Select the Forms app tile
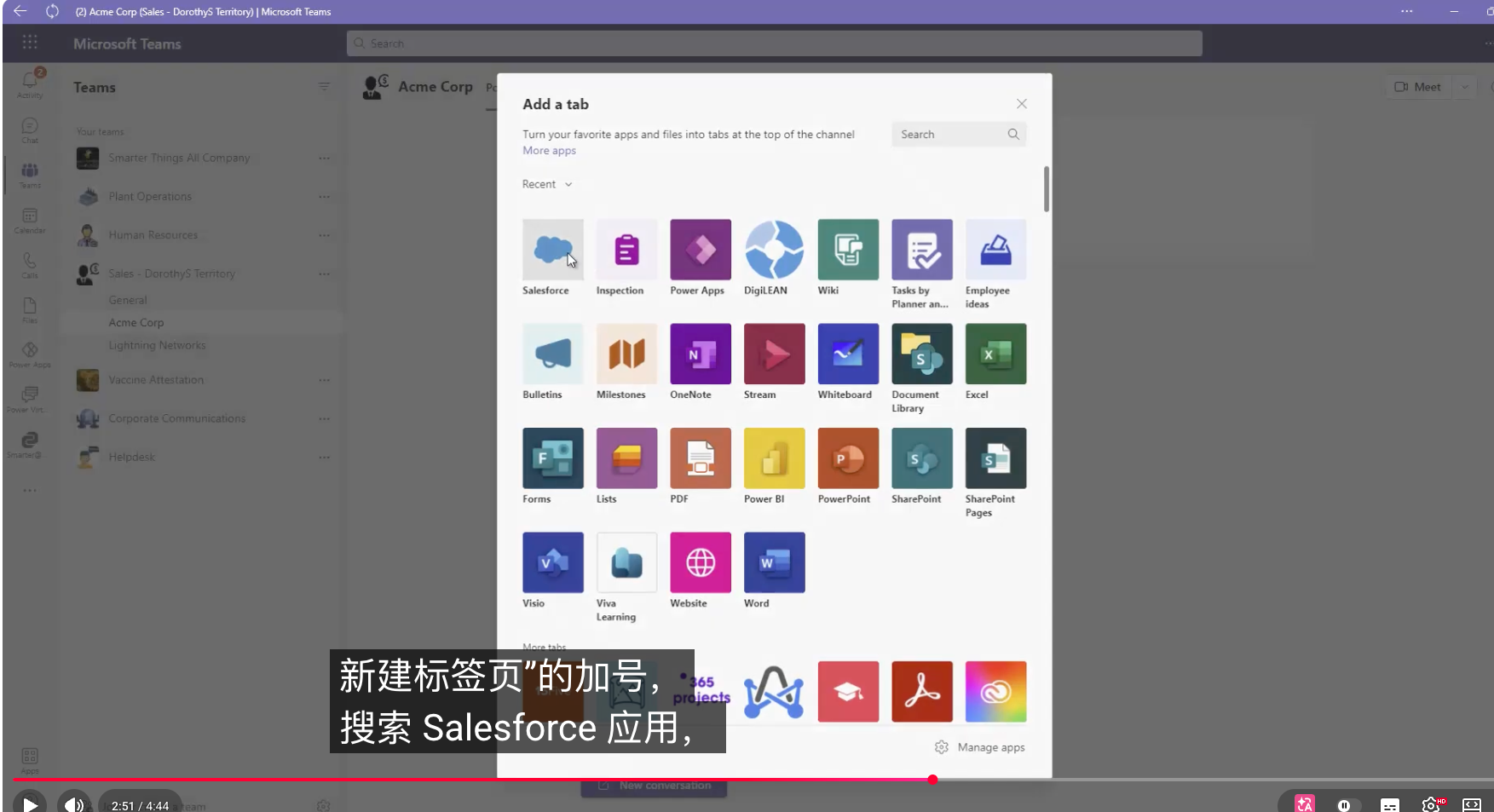 pyautogui.click(x=553, y=458)
